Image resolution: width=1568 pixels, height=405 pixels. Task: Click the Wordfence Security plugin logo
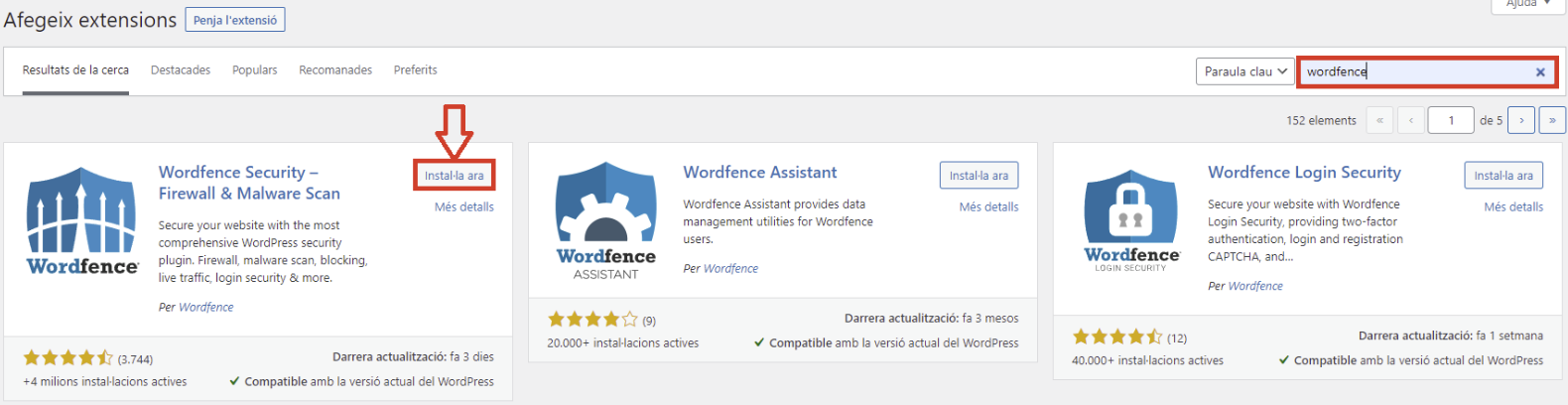click(82, 221)
